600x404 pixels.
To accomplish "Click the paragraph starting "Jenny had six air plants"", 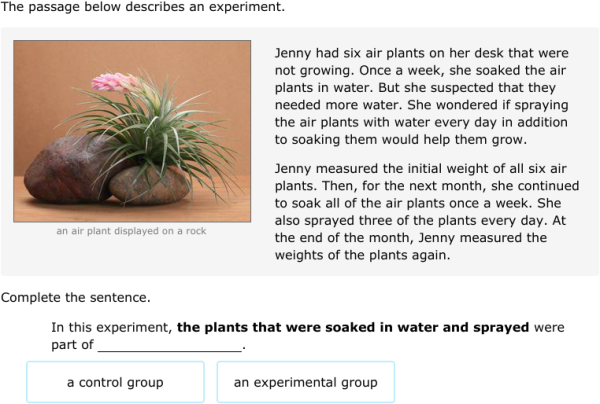I will 422,97.
